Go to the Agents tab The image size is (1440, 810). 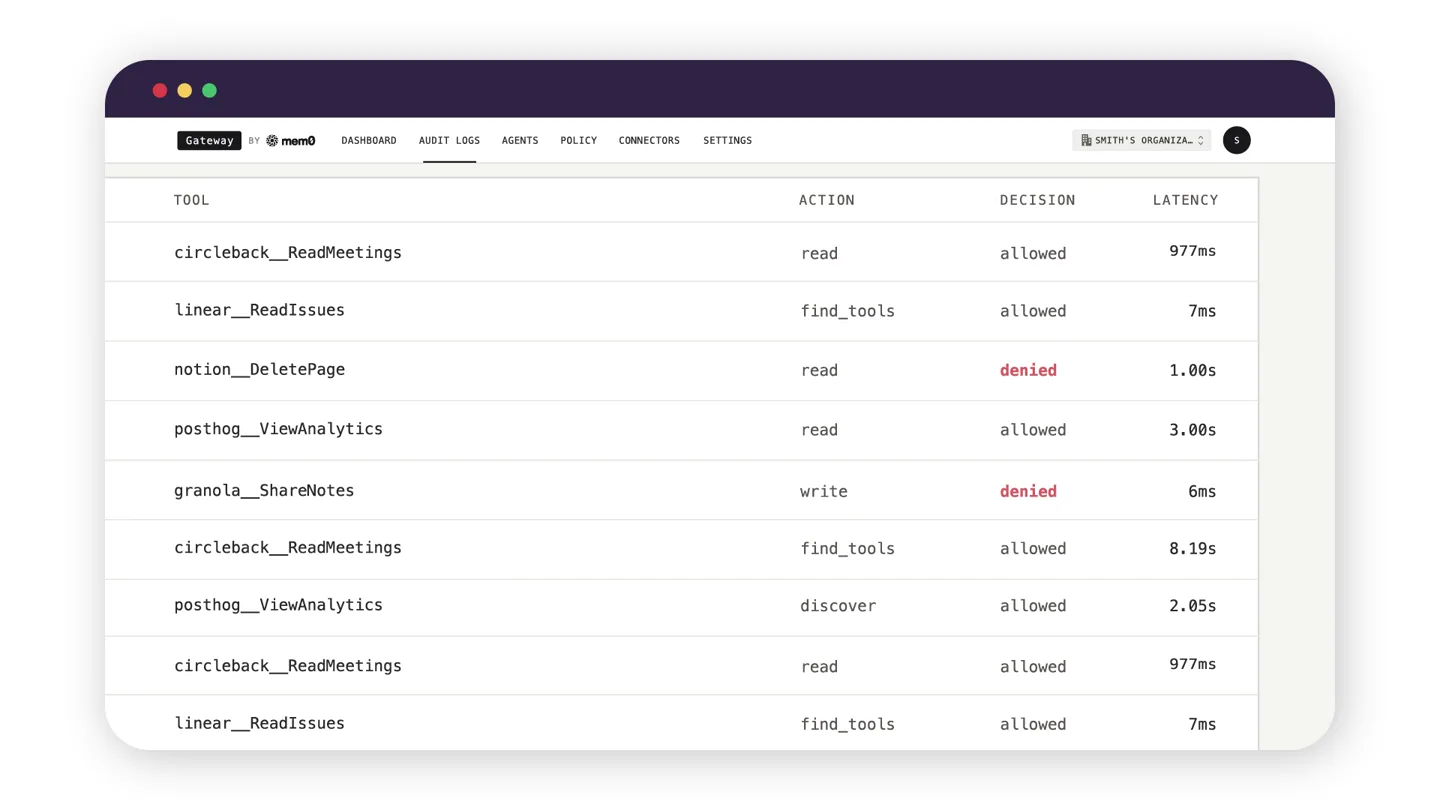tap(520, 141)
